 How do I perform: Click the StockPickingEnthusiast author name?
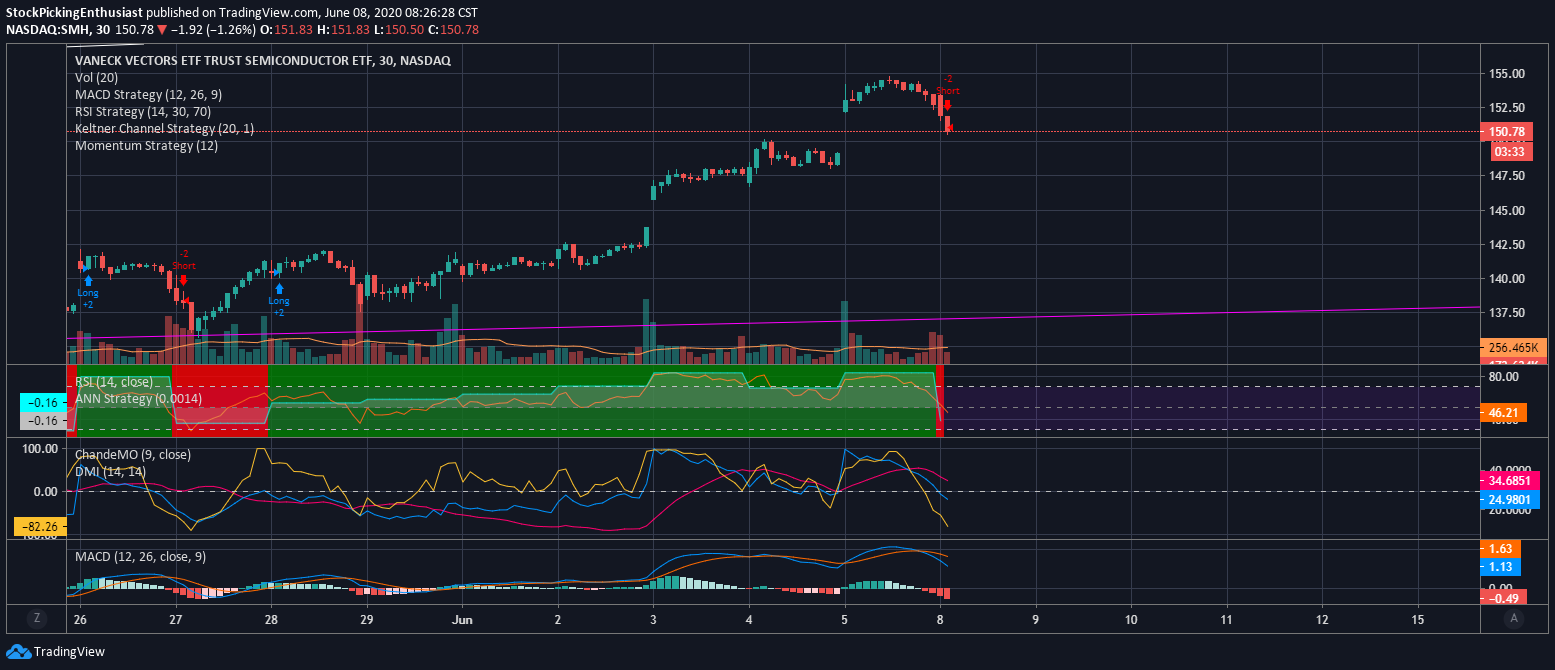pos(74,13)
